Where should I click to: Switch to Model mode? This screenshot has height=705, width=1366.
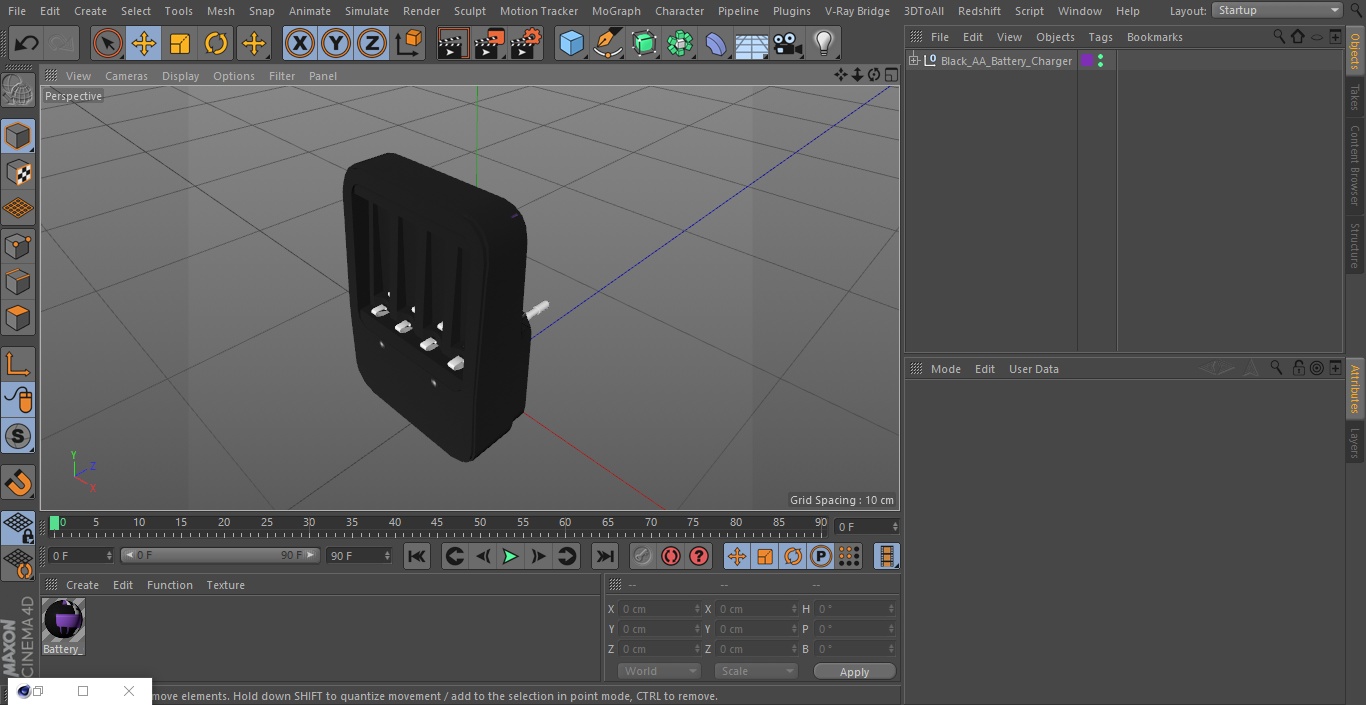click(x=18, y=136)
